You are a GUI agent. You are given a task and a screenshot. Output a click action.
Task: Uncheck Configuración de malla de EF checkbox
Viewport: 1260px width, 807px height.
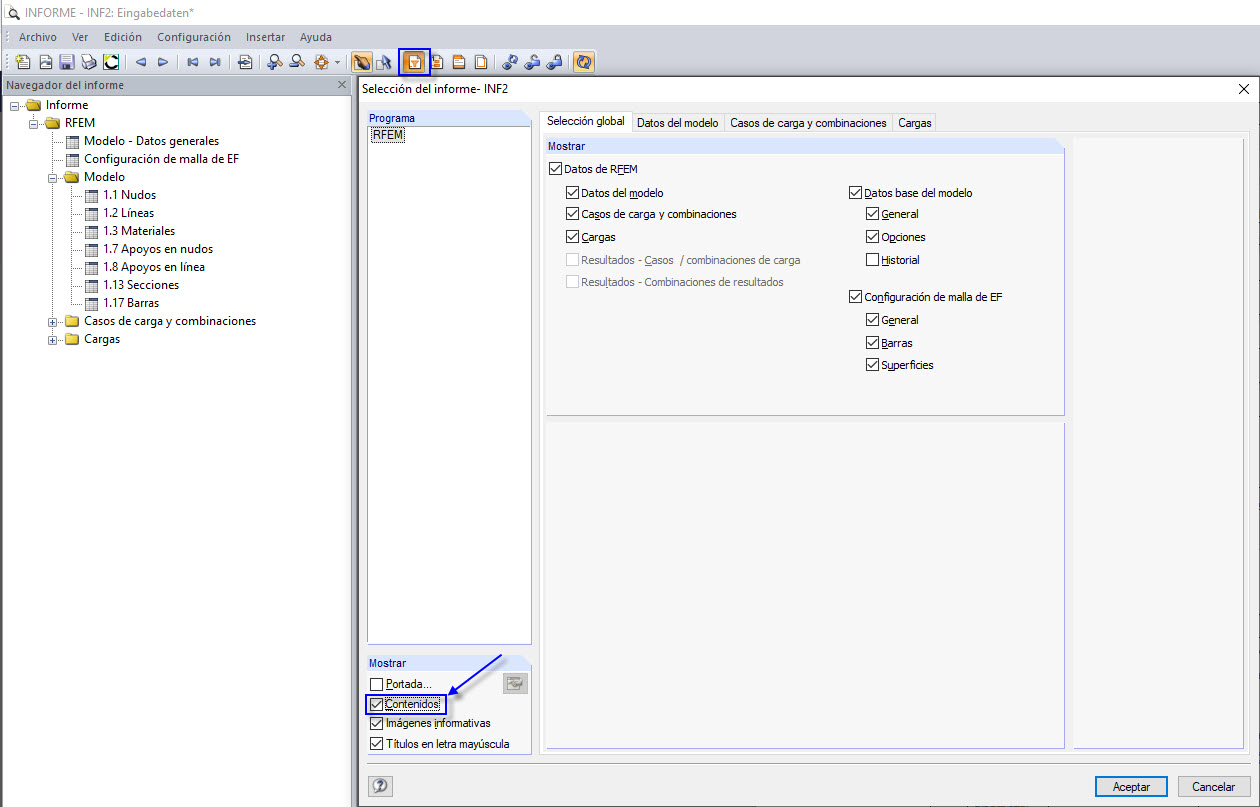click(855, 296)
